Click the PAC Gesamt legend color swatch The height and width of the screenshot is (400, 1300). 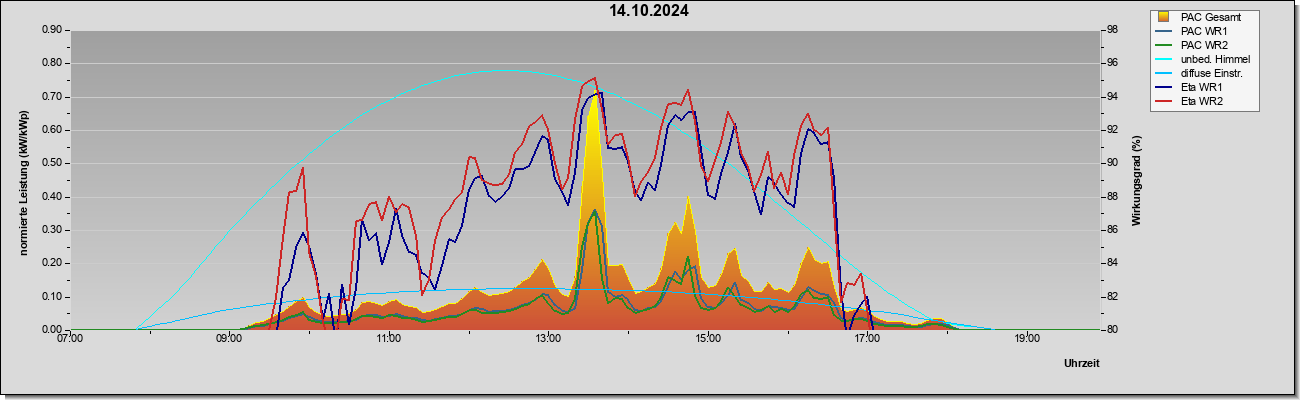coord(1164,17)
